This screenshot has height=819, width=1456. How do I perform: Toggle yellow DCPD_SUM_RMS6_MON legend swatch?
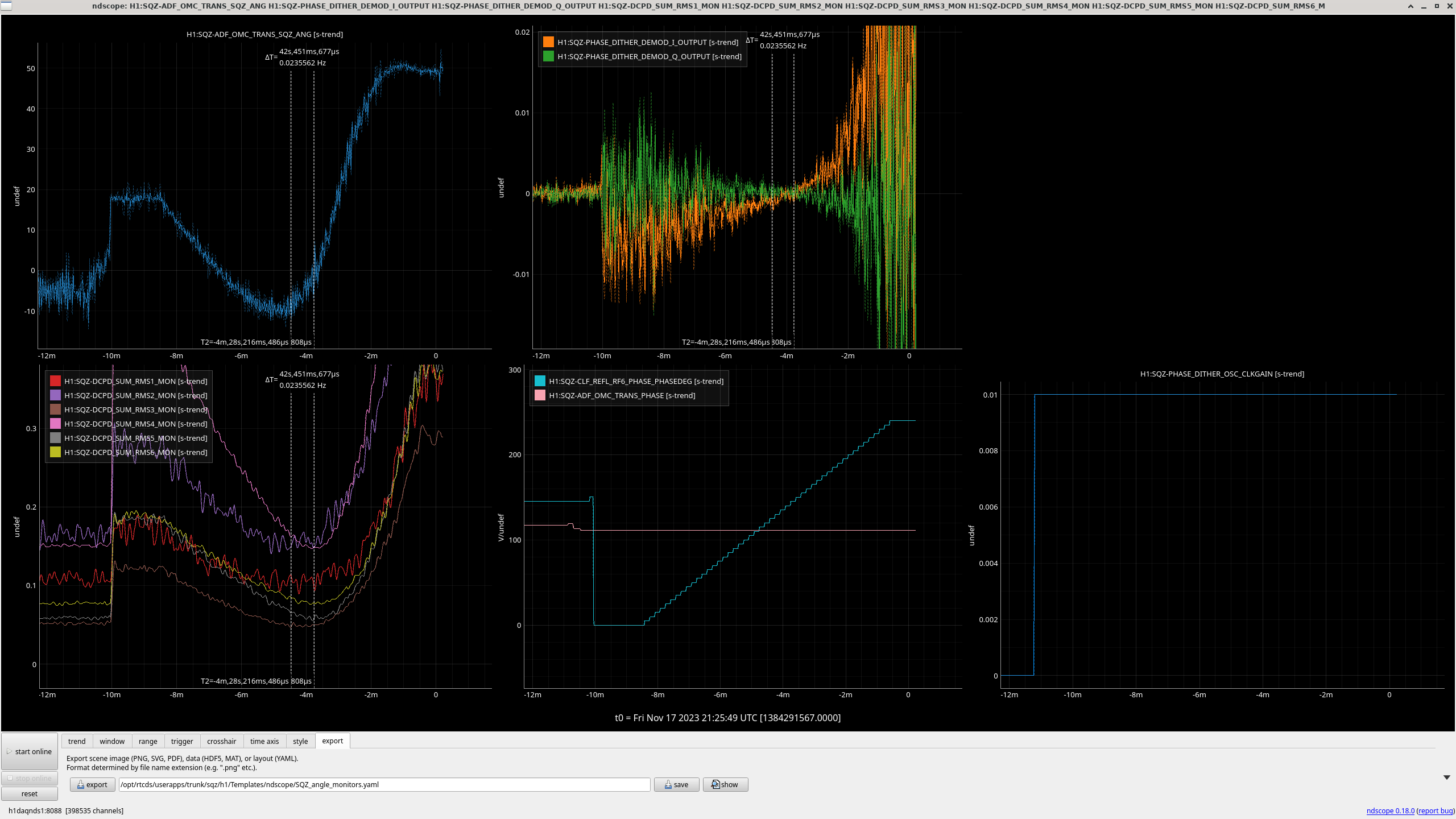tap(55, 452)
